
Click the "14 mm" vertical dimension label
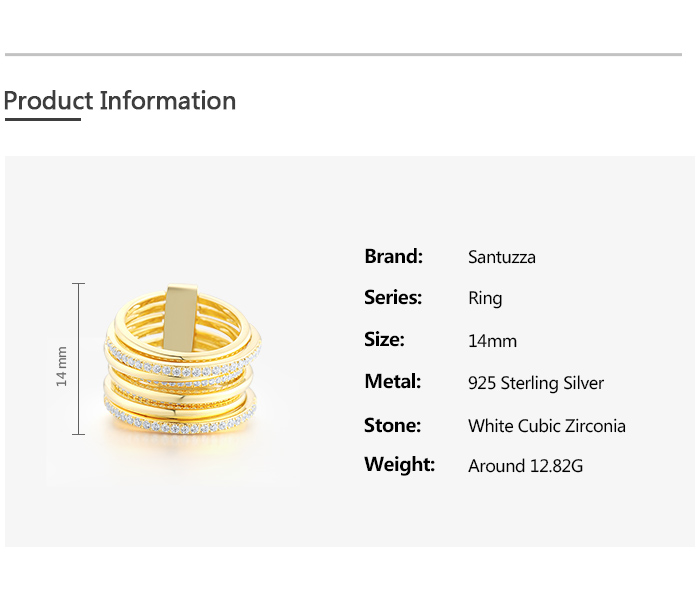62,367
